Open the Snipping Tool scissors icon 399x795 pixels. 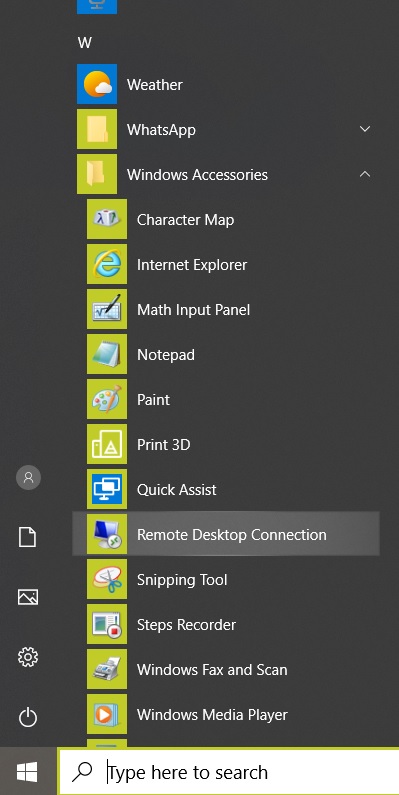click(107, 580)
